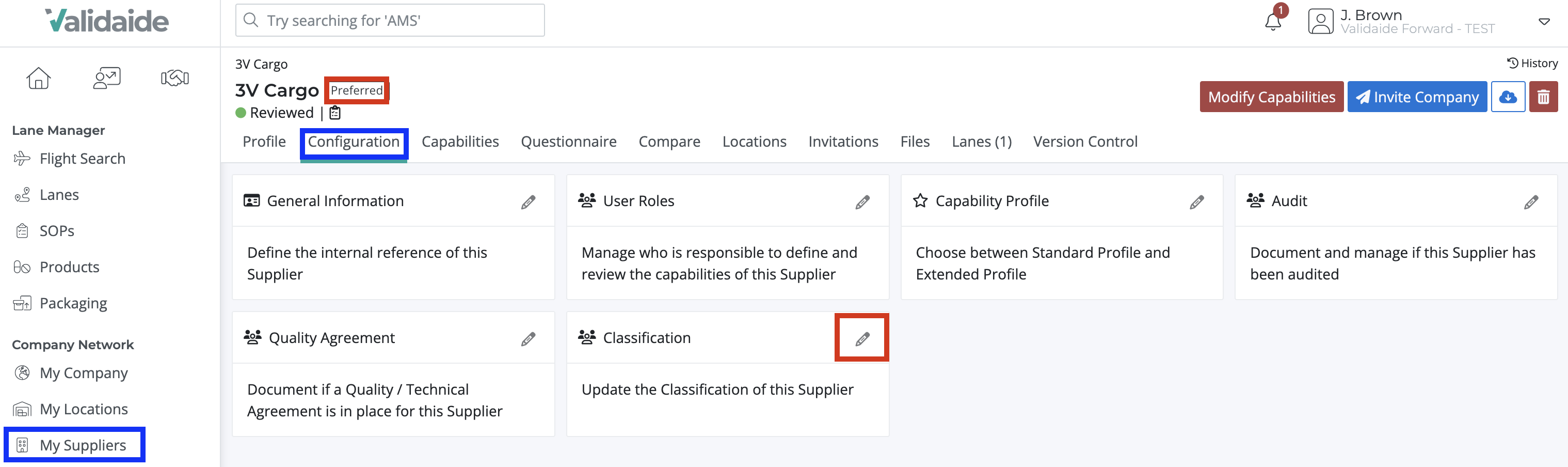Viewport: 1568px width, 467px height.
Task: Click the clipboard icon next to Reviewed
Action: (x=335, y=113)
